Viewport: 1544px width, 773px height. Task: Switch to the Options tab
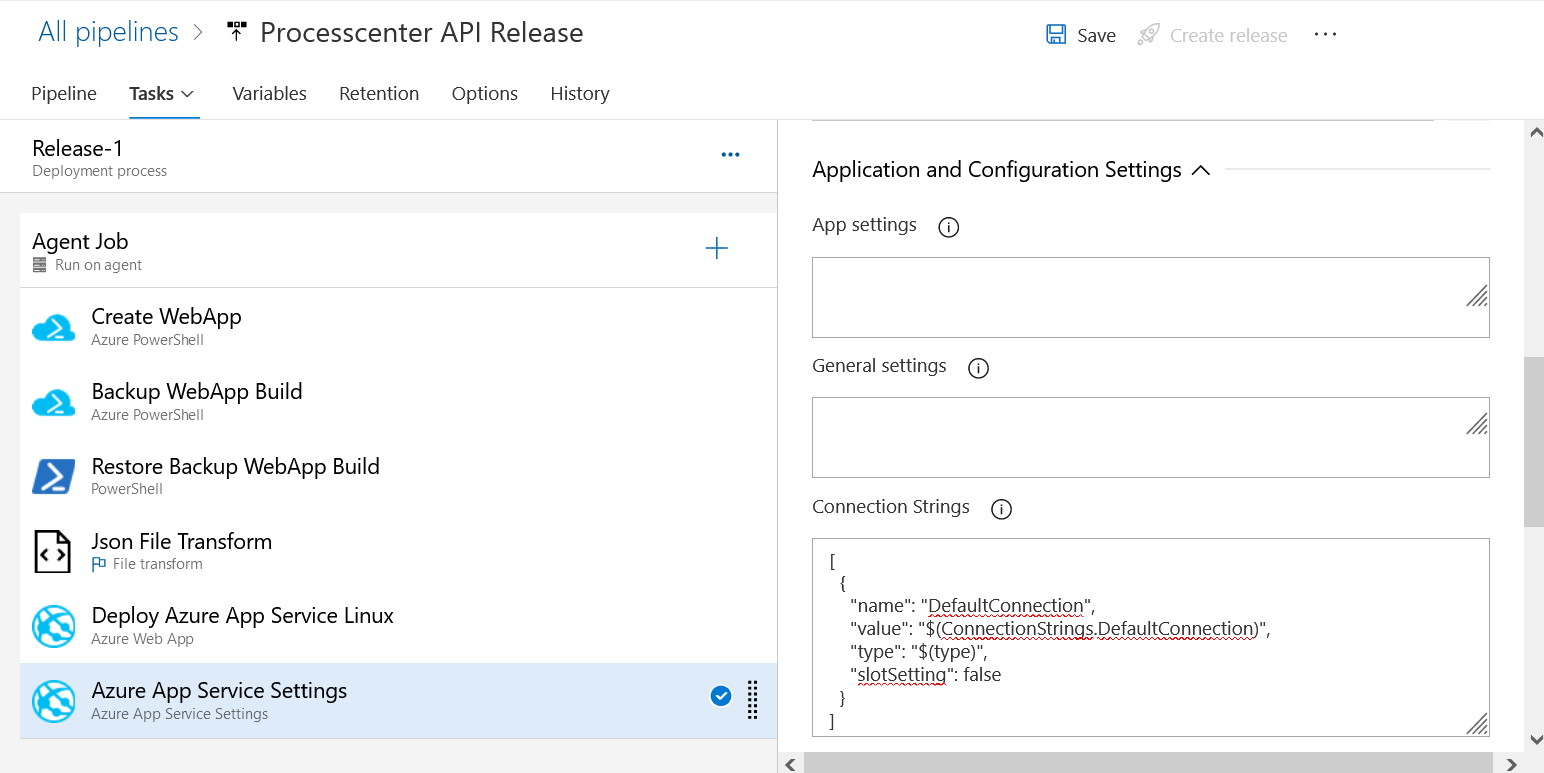click(x=485, y=93)
